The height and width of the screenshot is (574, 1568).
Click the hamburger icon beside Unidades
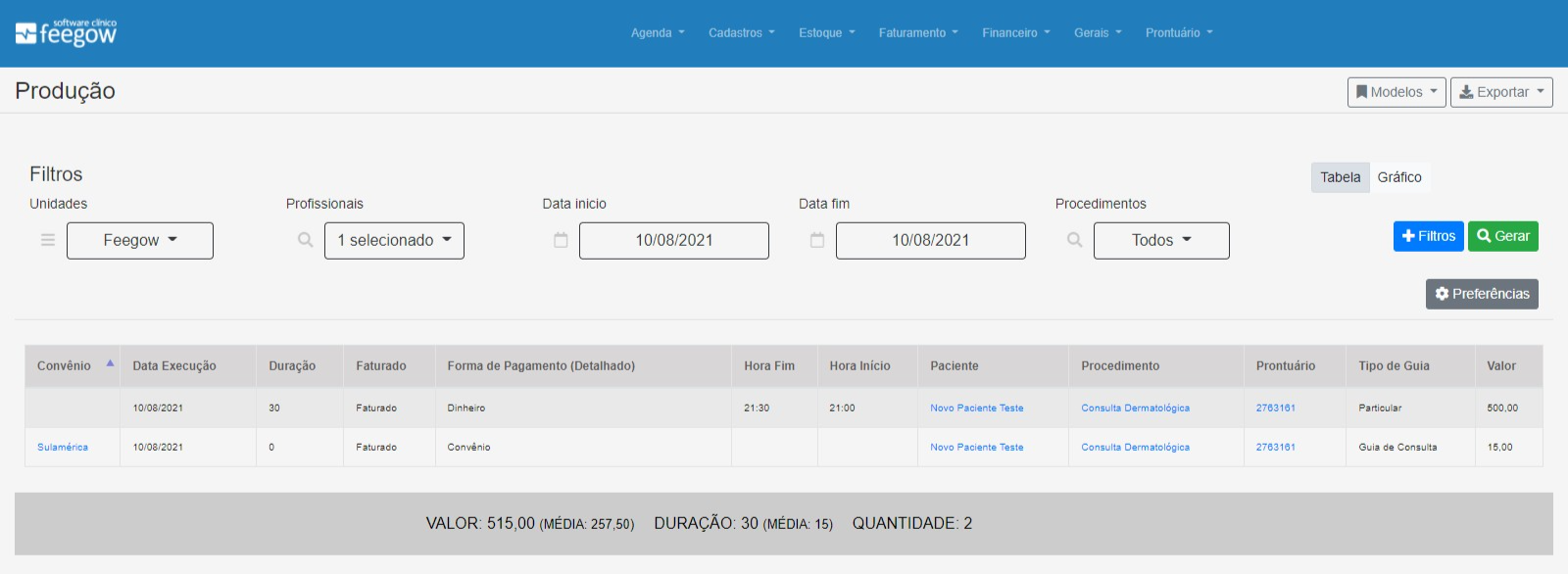point(47,240)
